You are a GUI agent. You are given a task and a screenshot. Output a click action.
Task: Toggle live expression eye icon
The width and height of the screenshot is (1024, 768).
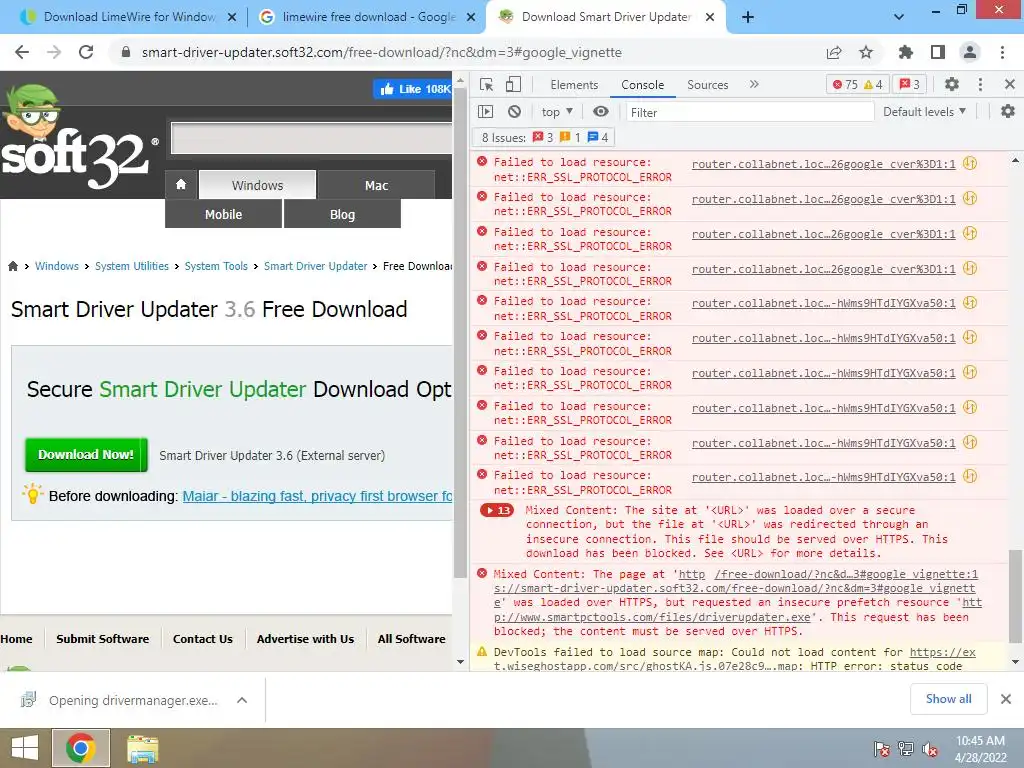click(601, 112)
